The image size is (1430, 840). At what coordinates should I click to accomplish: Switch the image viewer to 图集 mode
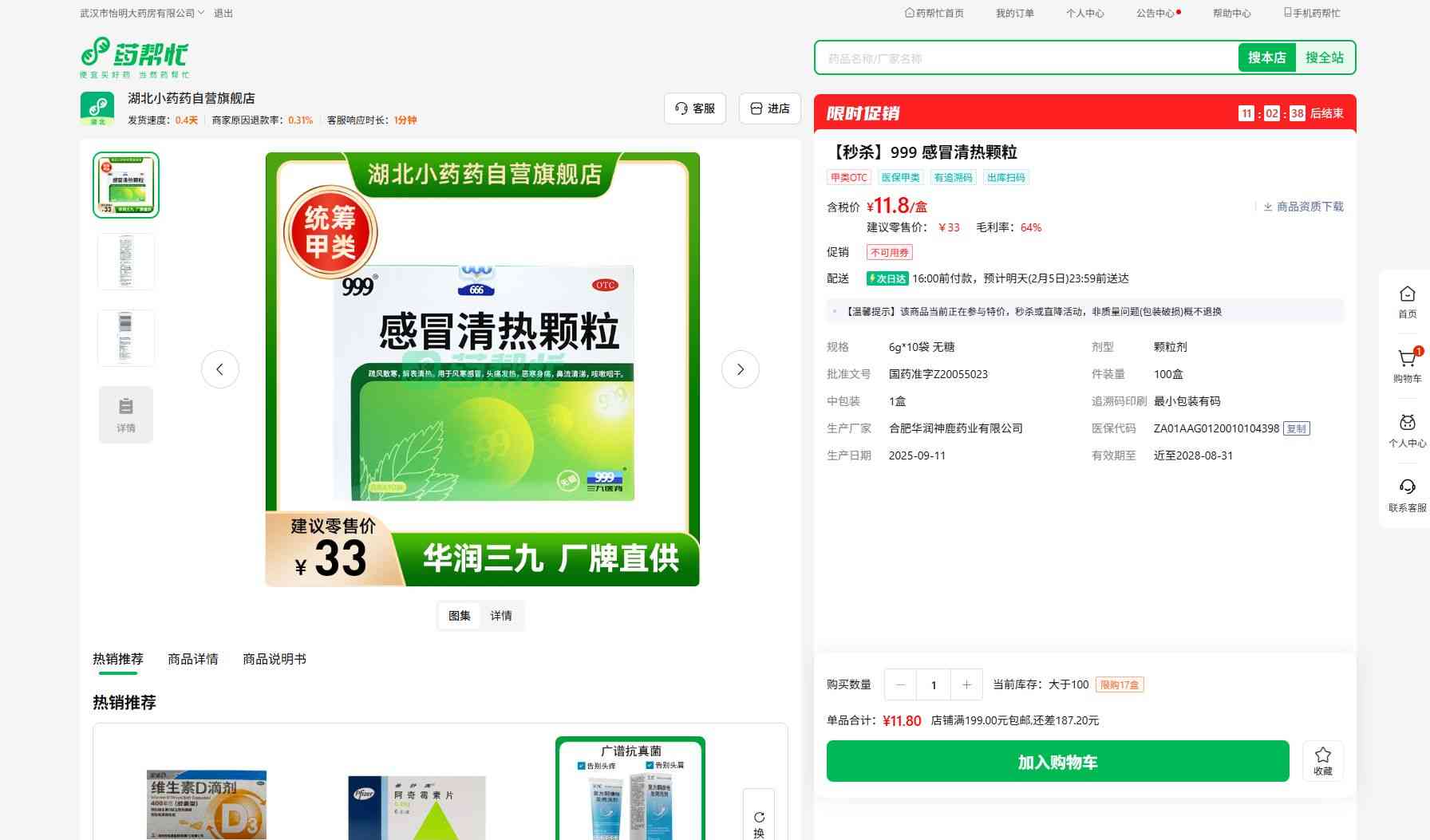(x=460, y=616)
